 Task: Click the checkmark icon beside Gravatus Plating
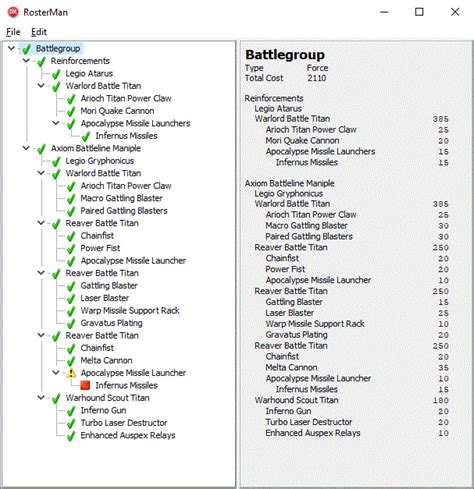pos(71,323)
